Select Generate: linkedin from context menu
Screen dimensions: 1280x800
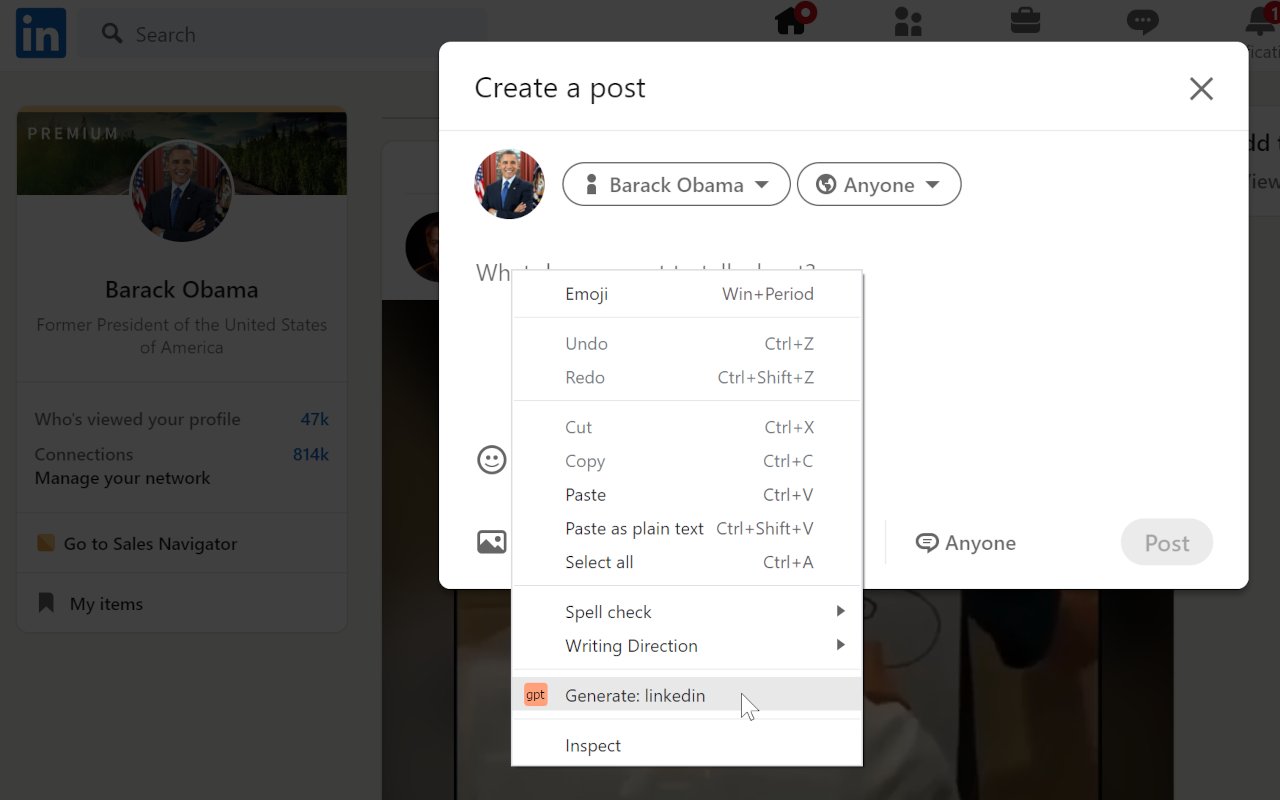pyautogui.click(x=635, y=696)
